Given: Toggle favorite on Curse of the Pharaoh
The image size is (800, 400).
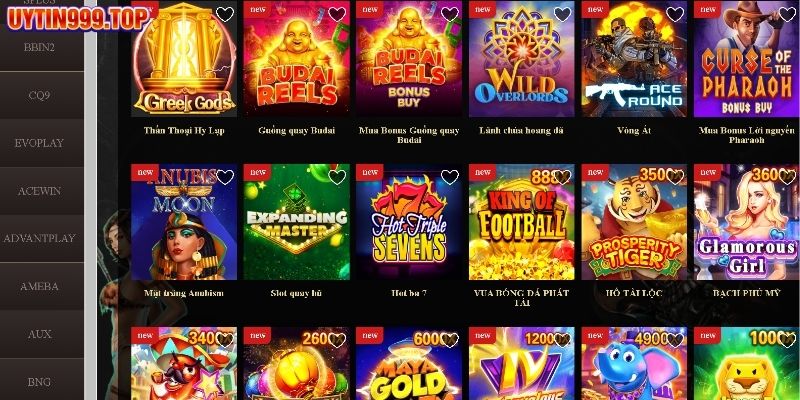Looking at the screenshot, I should (787, 14).
